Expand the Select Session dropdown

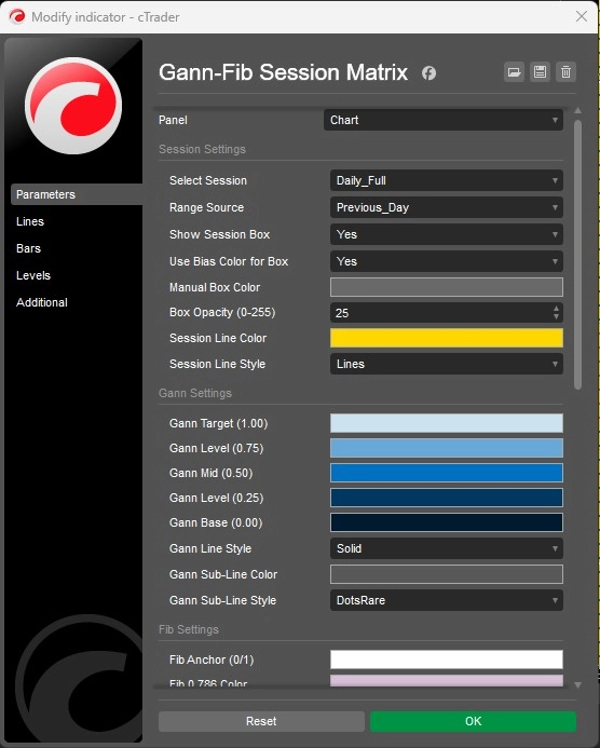[x=446, y=181]
